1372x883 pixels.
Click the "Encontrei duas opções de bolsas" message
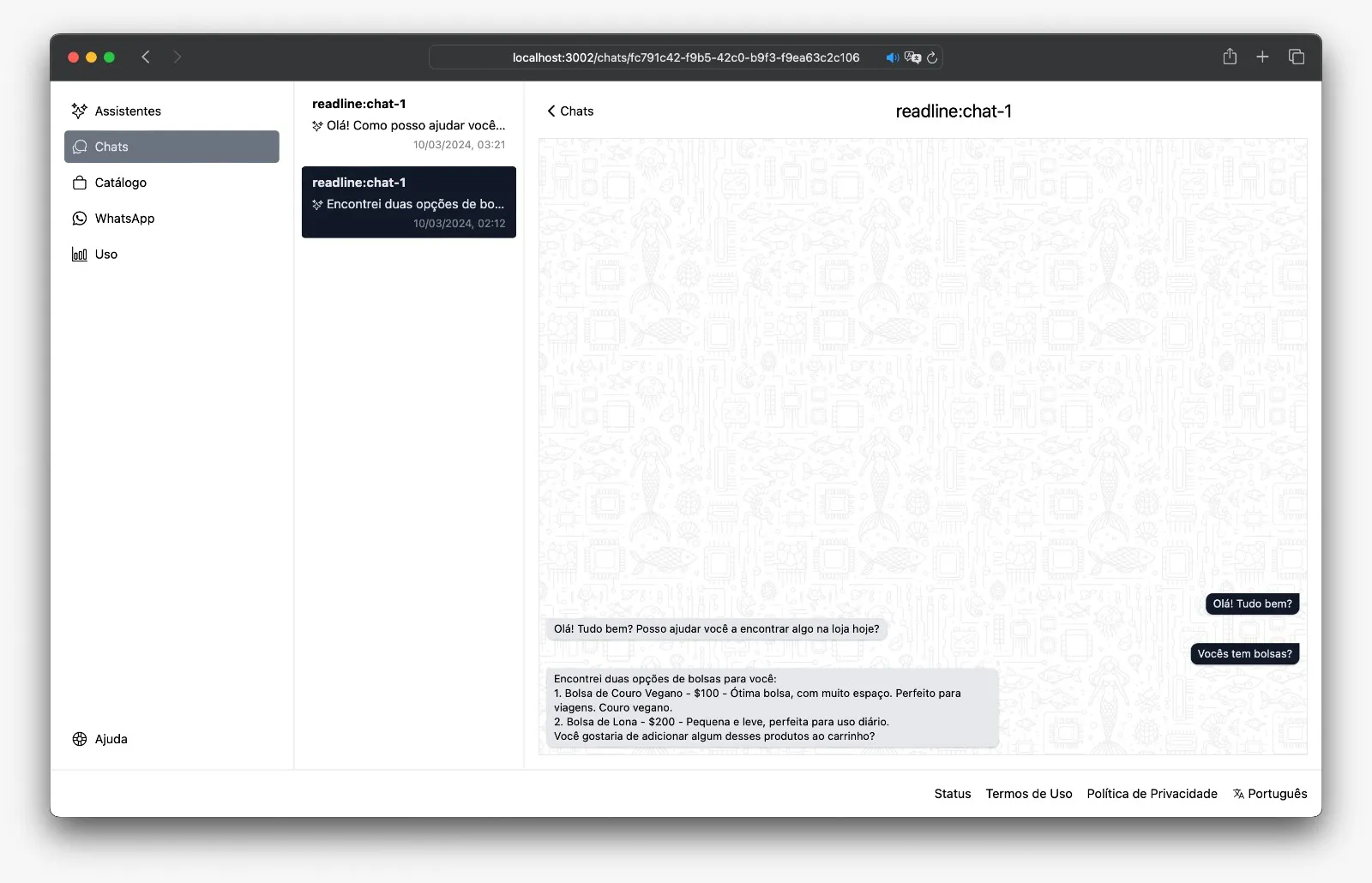[772, 707]
